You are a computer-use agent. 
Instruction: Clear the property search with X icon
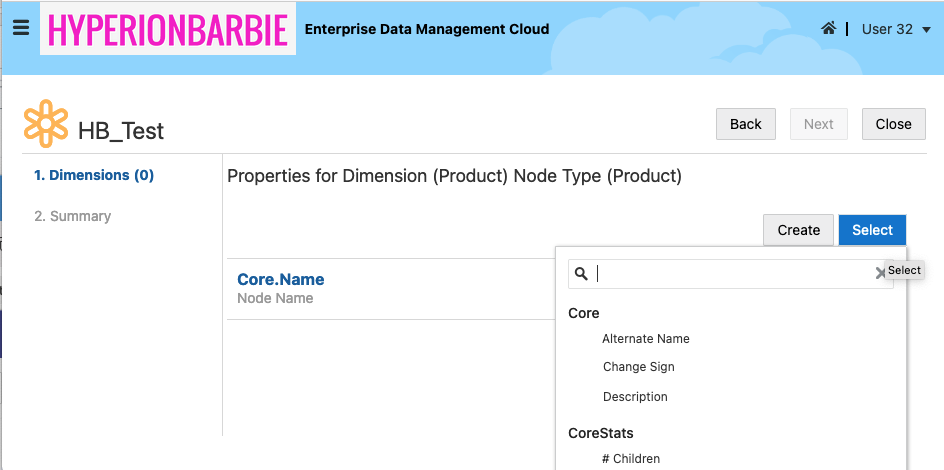click(880, 273)
